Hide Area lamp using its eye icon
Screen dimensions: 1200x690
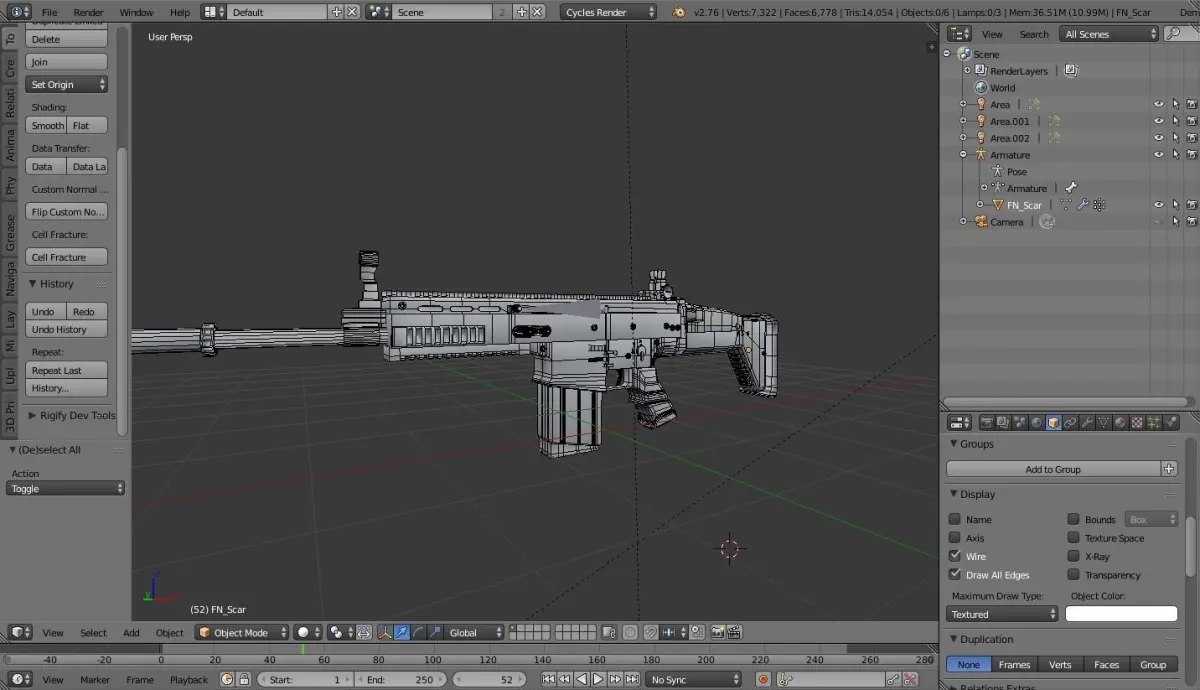pos(1159,104)
